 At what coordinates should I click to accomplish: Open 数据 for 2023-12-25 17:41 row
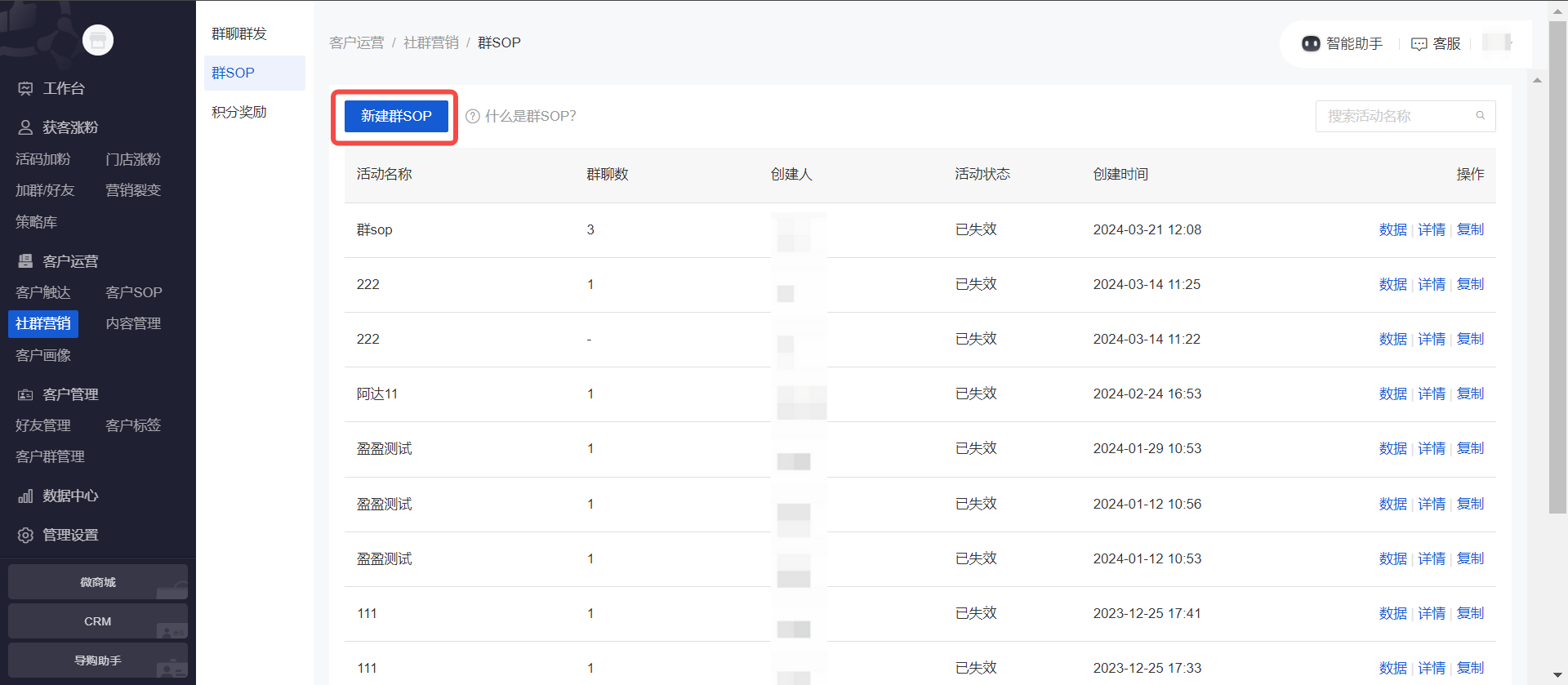1393,613
